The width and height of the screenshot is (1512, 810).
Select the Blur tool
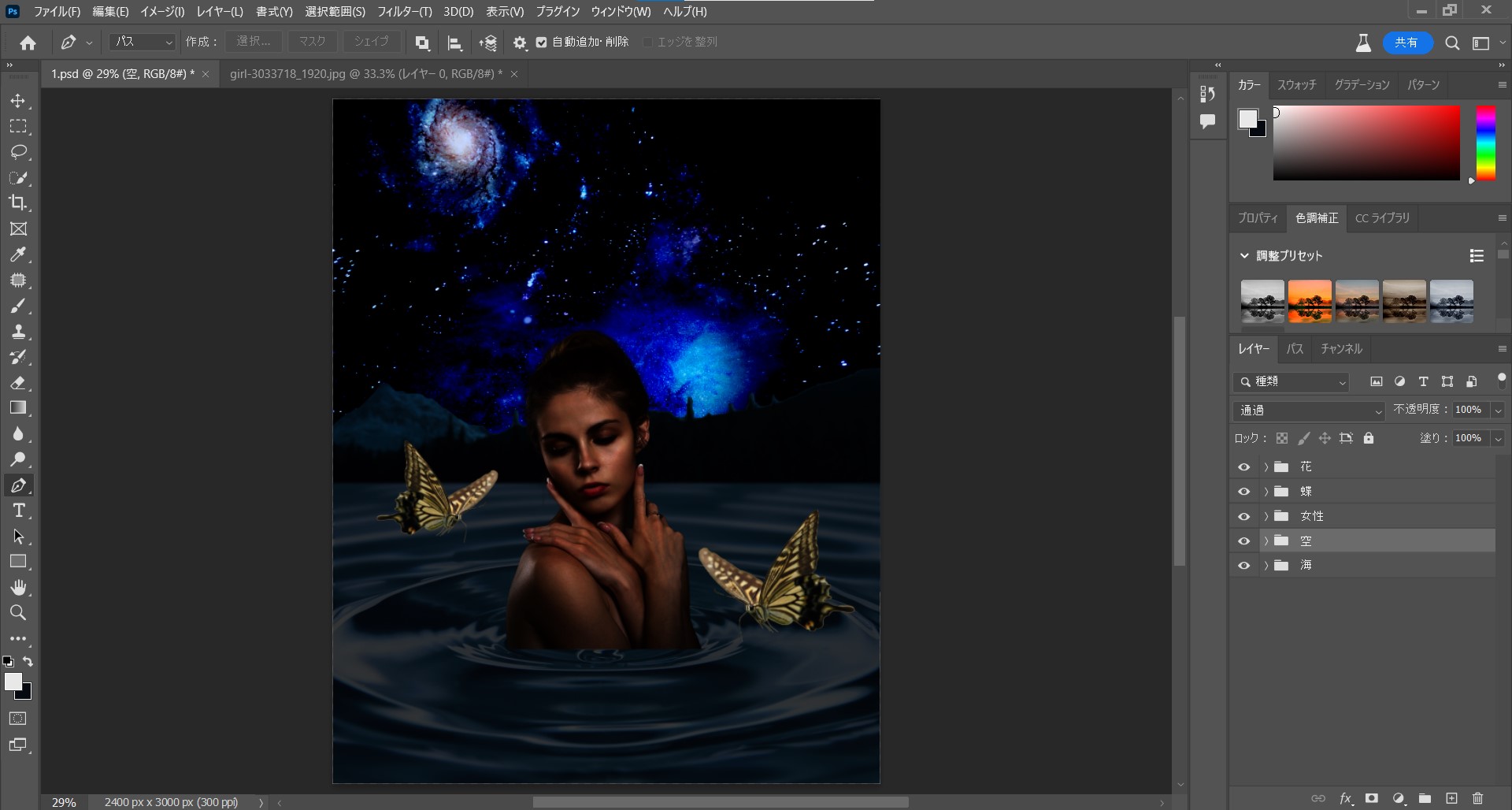coord(18,433)
